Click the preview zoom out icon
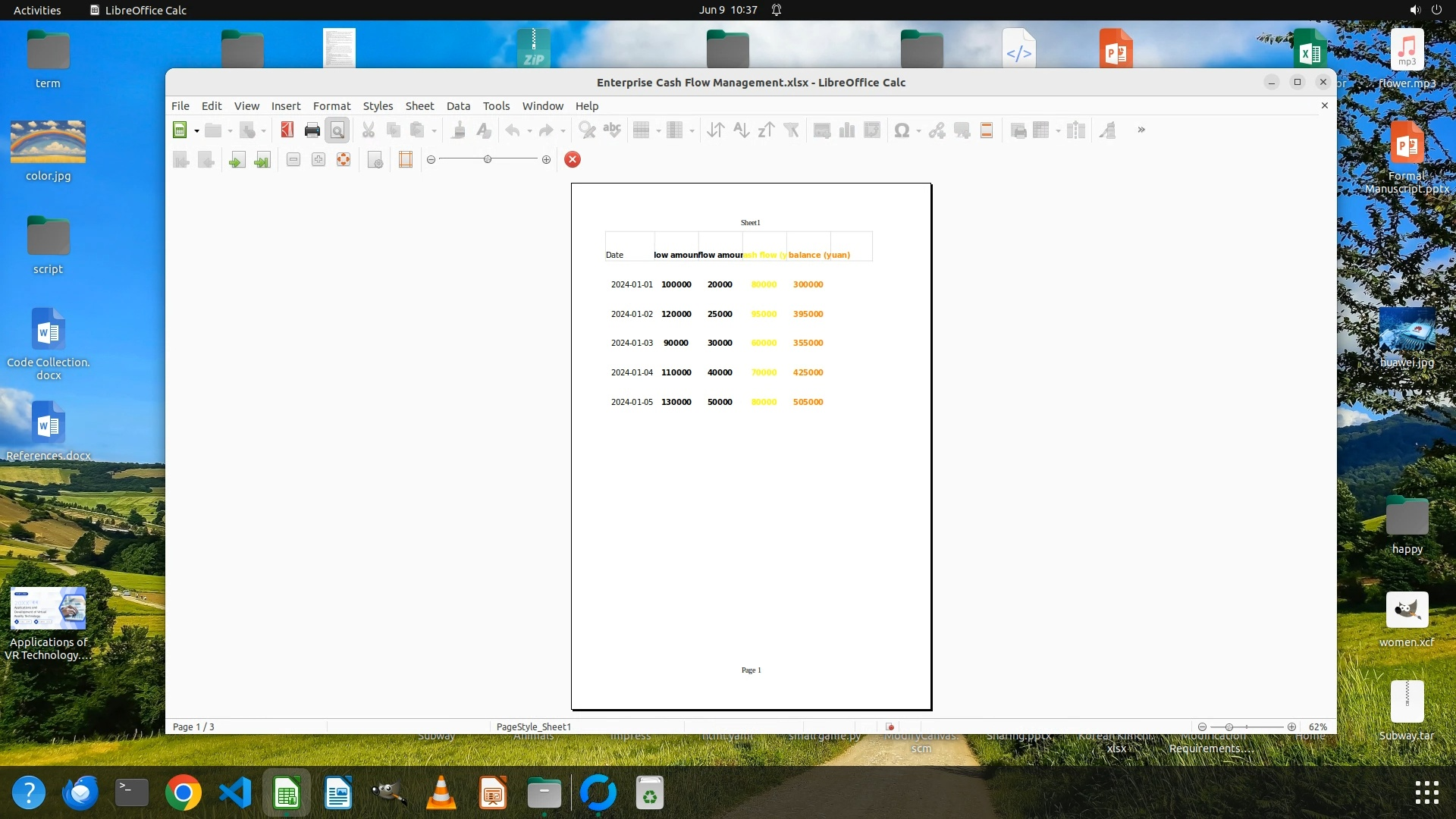1456x819 pixels. 293,160
